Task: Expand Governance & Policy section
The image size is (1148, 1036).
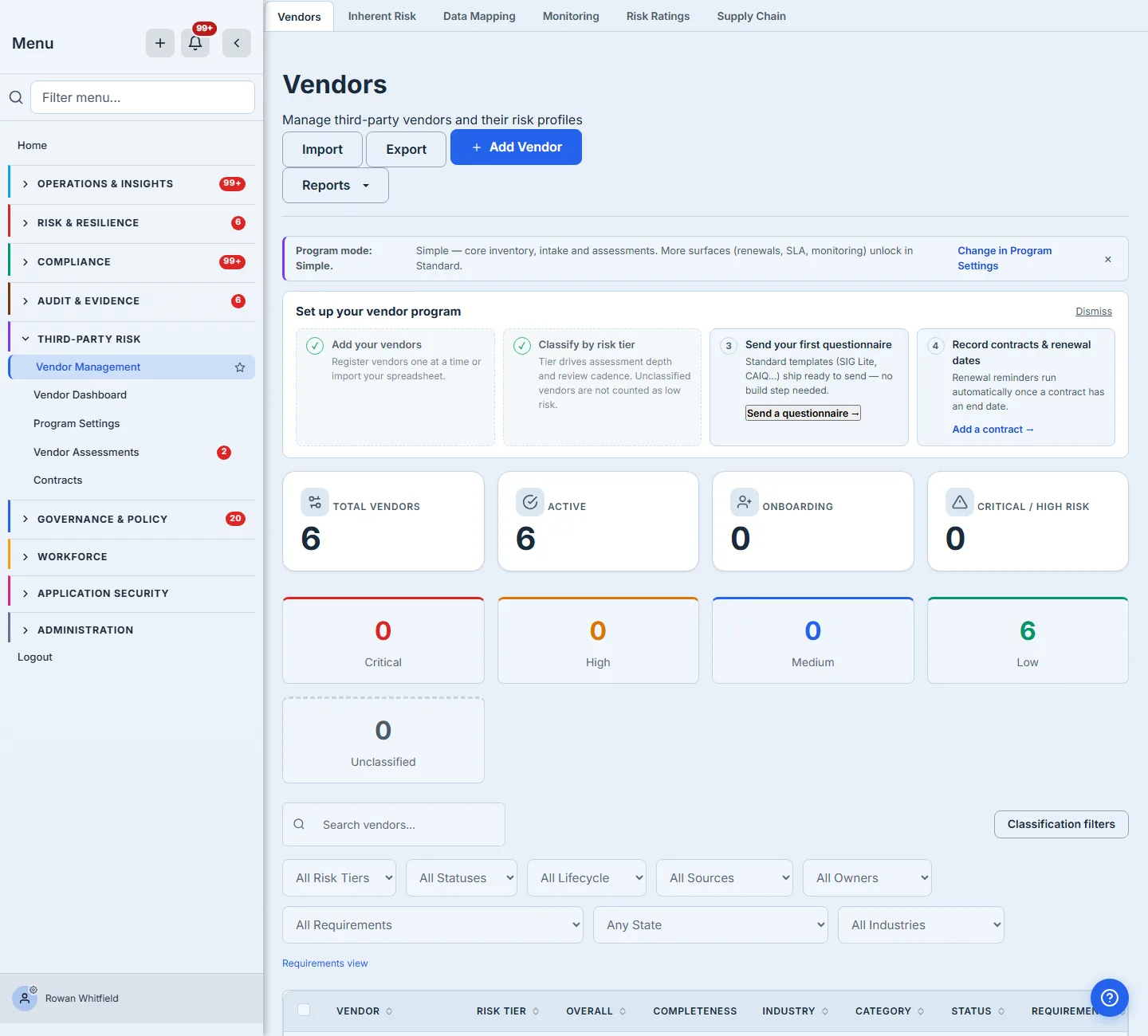Action: (x=132, y=519)
